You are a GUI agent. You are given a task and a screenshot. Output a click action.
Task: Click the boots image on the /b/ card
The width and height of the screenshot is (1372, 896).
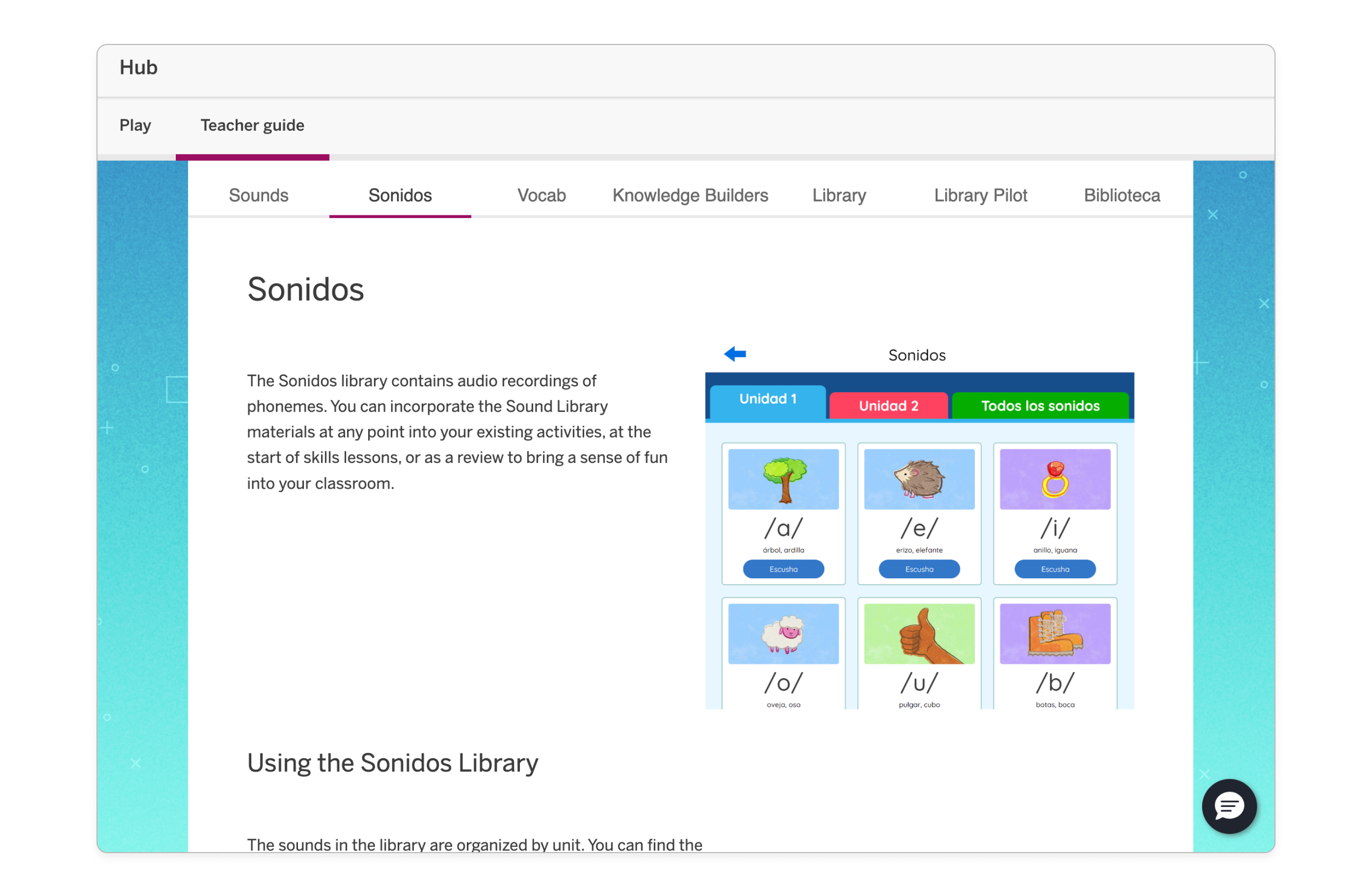[x=1054, y=633]
